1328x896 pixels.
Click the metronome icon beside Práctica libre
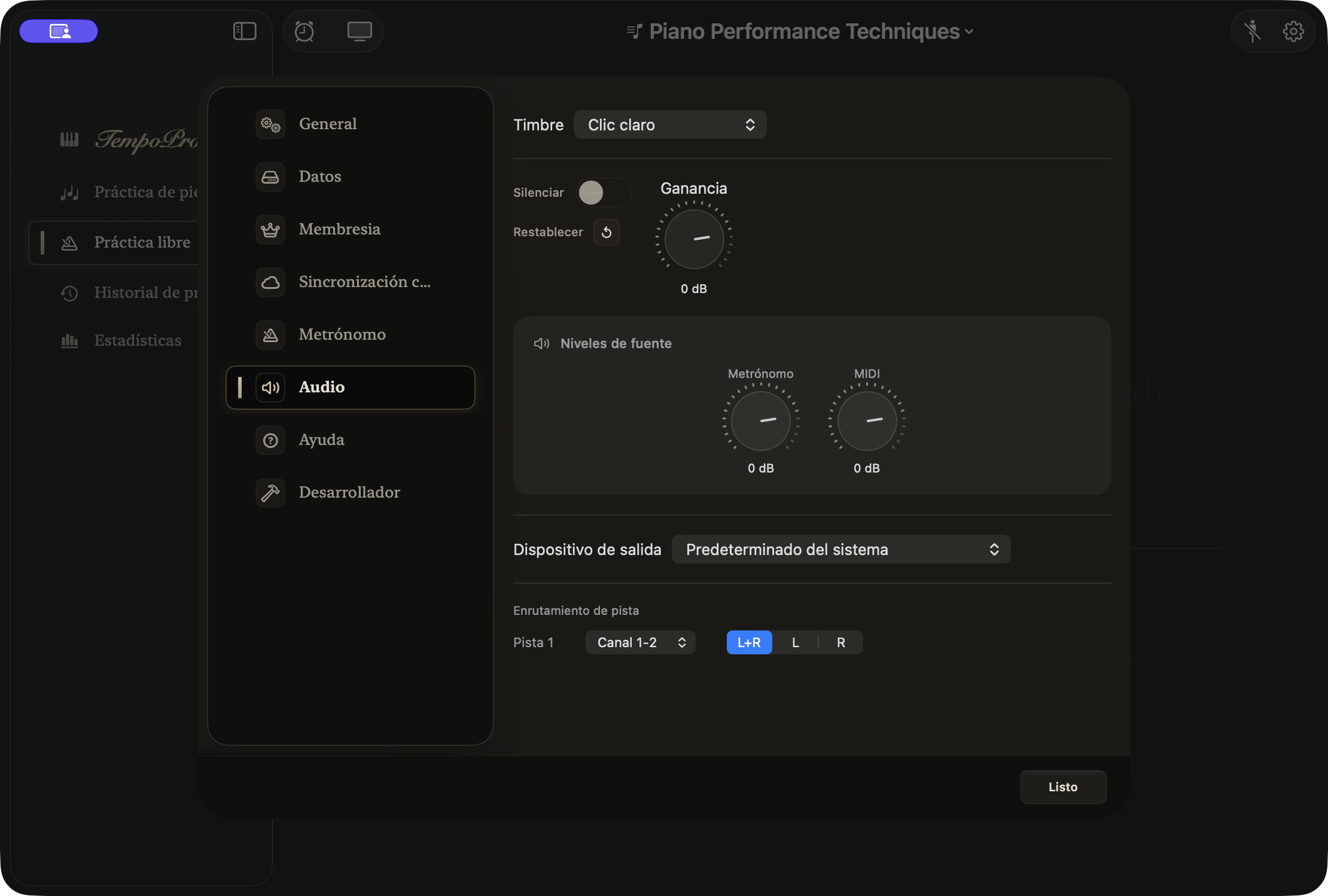coord(69,243)
